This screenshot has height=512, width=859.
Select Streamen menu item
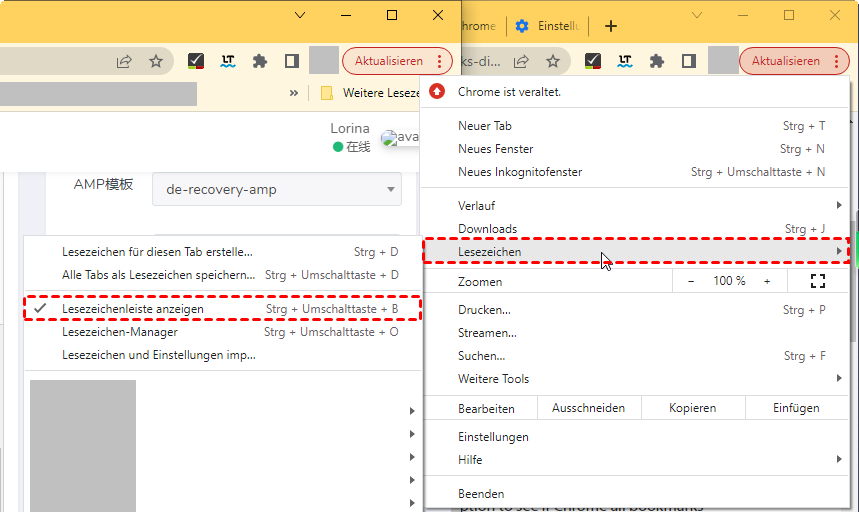(x=635, y=333)
